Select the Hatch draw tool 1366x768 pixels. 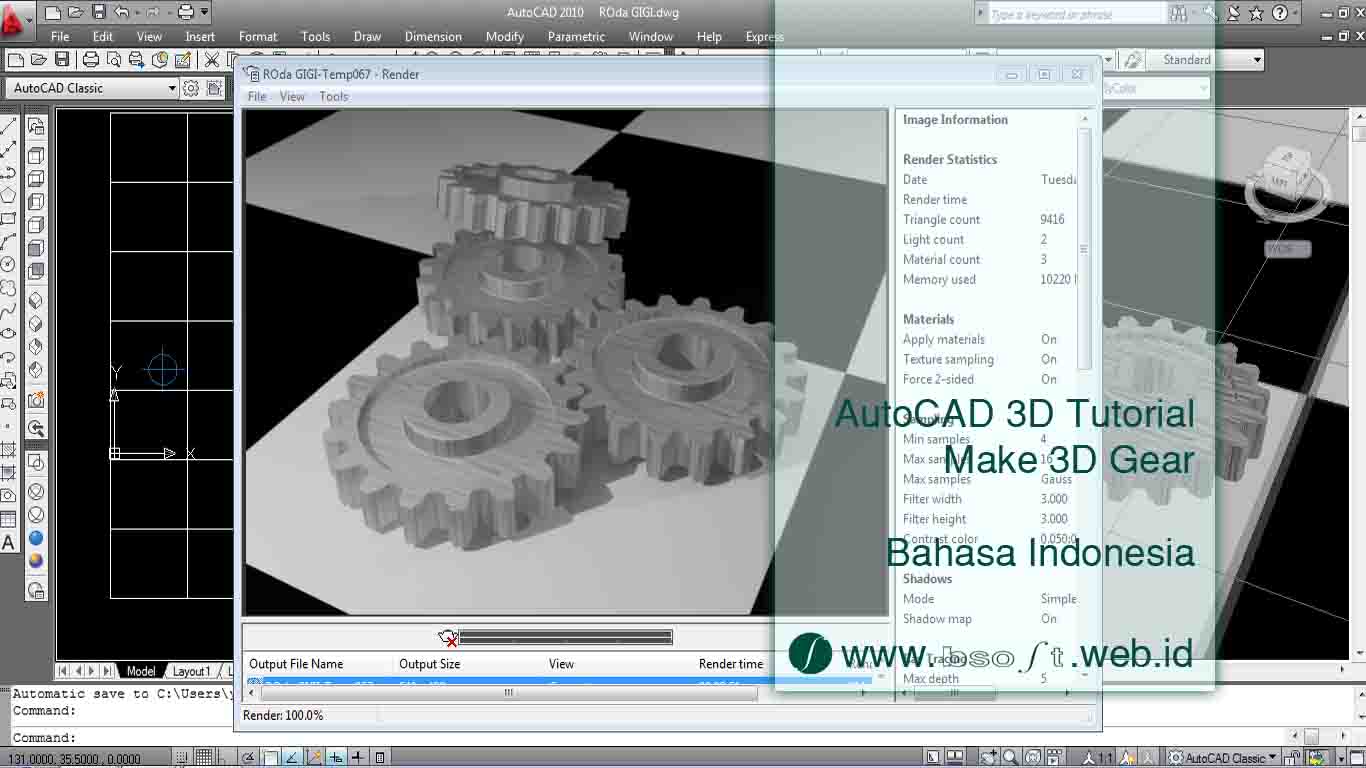(8, 450)
